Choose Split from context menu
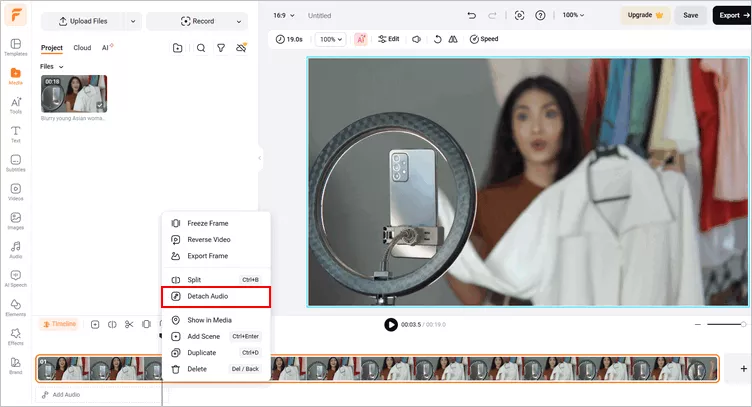The image size is (752, 407). pos(216,279)
